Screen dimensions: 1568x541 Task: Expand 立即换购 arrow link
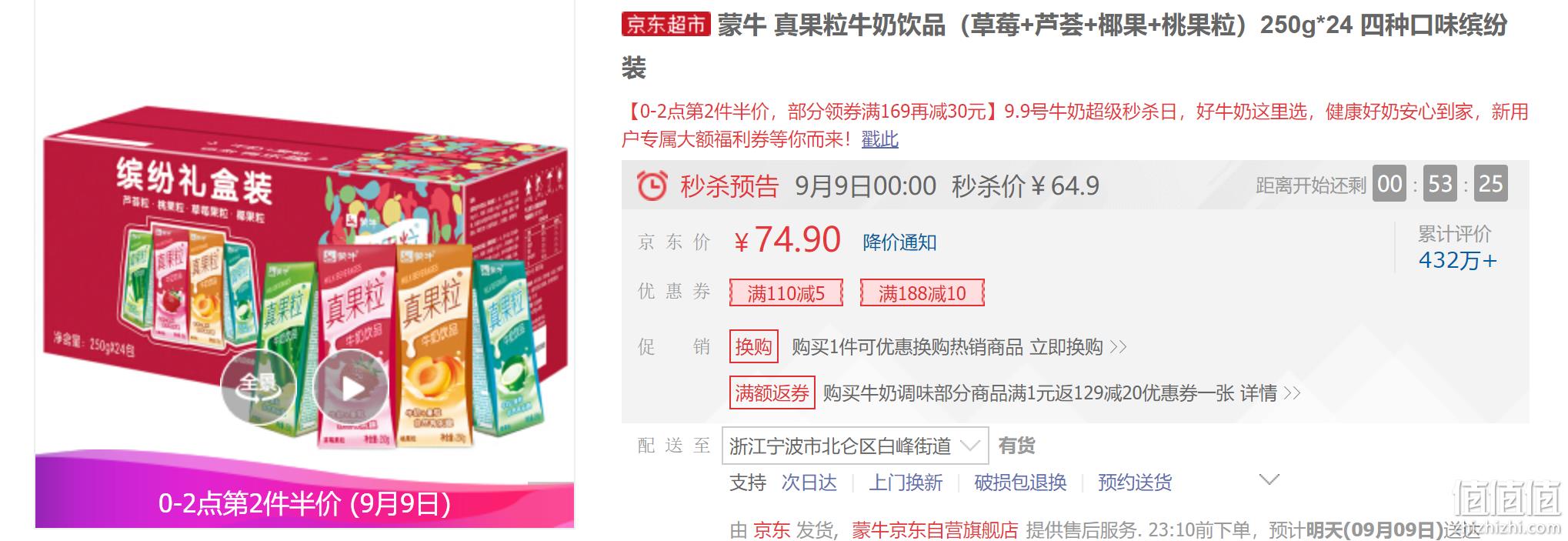pos(1077,347)
